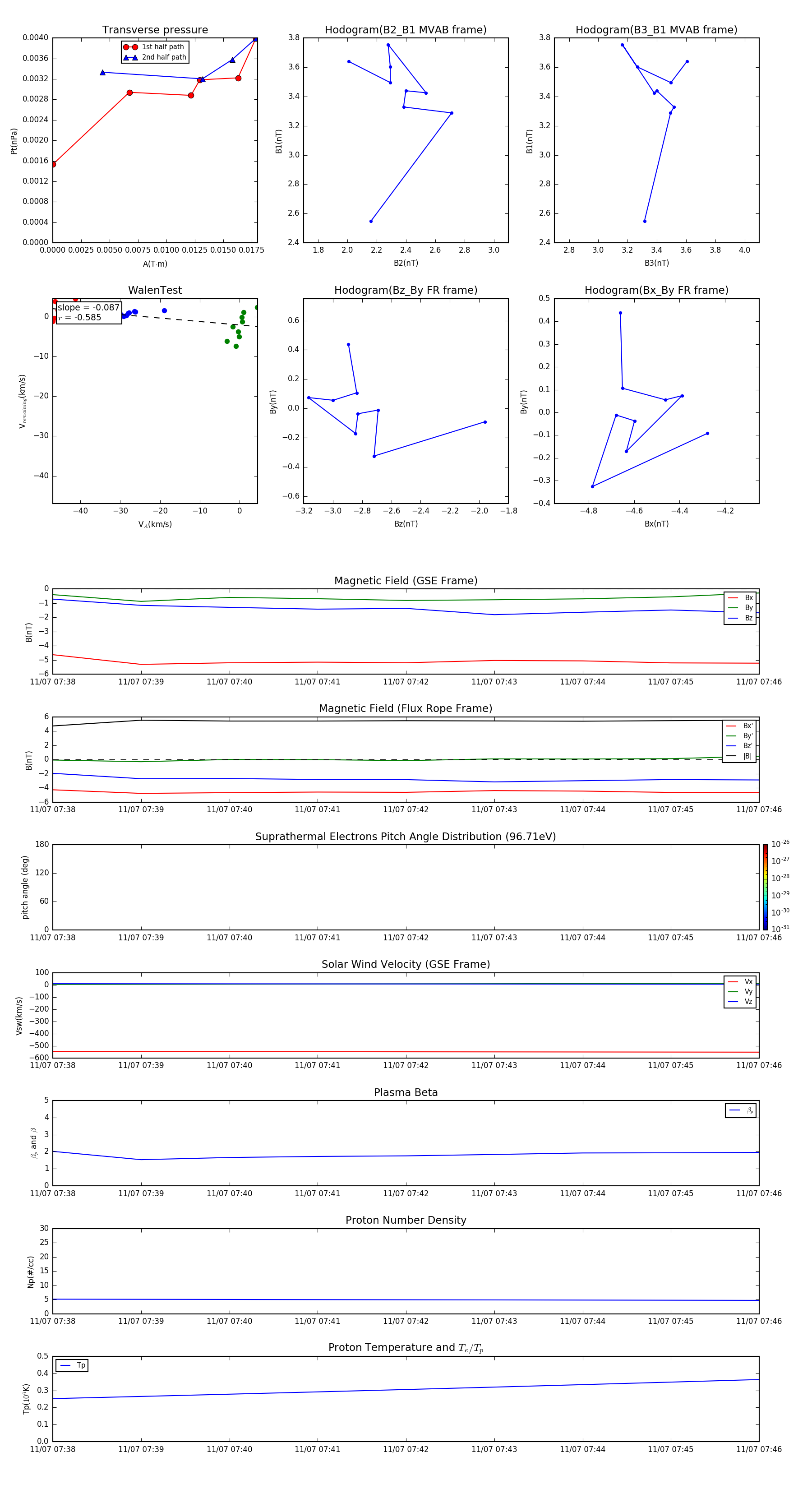Click the 'r = -0.585' annotation
This screenshot has width=812, height=1489.
(x=80, y=317)
